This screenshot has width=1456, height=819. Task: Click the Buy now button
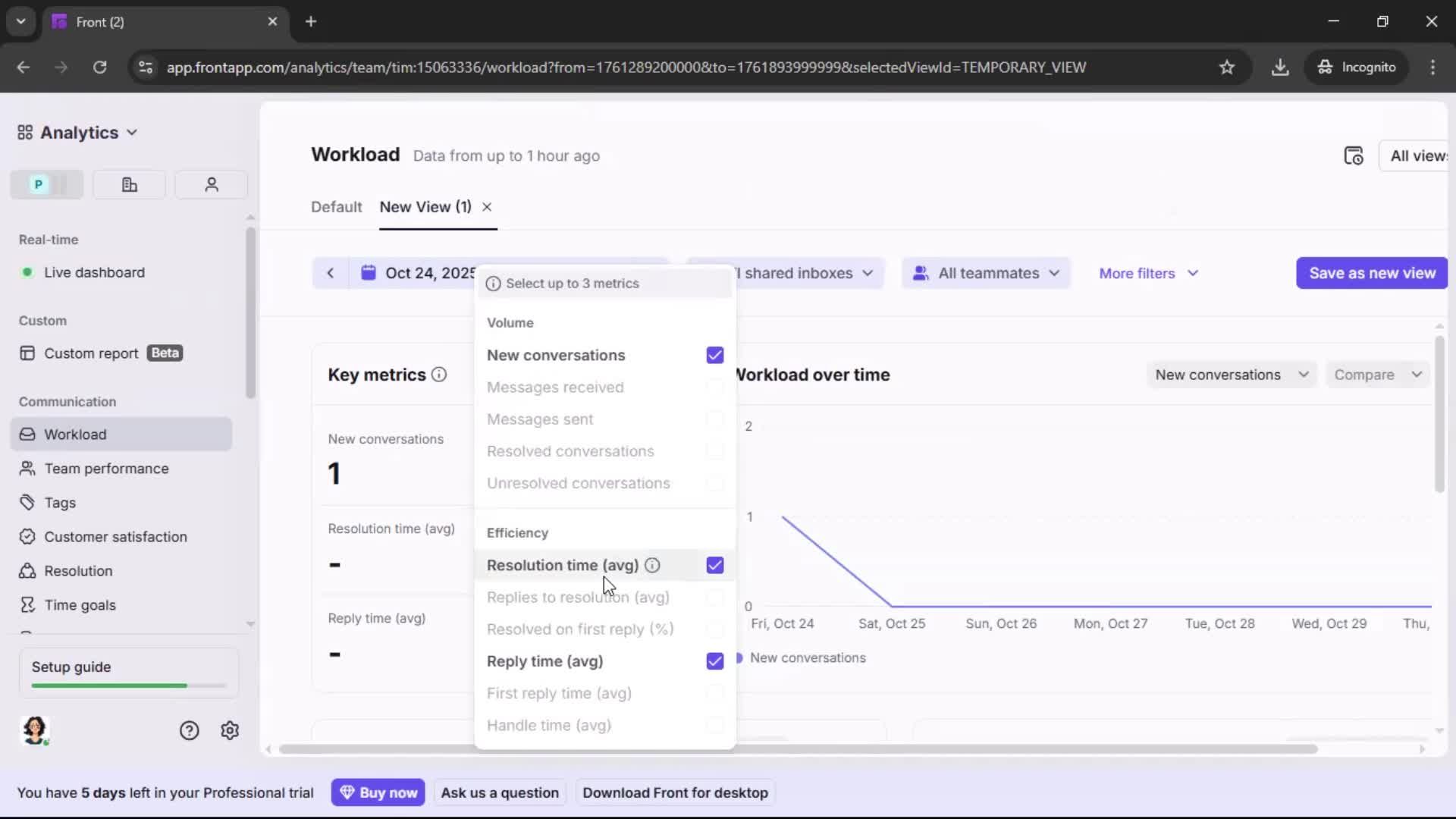tap(378, 792)
